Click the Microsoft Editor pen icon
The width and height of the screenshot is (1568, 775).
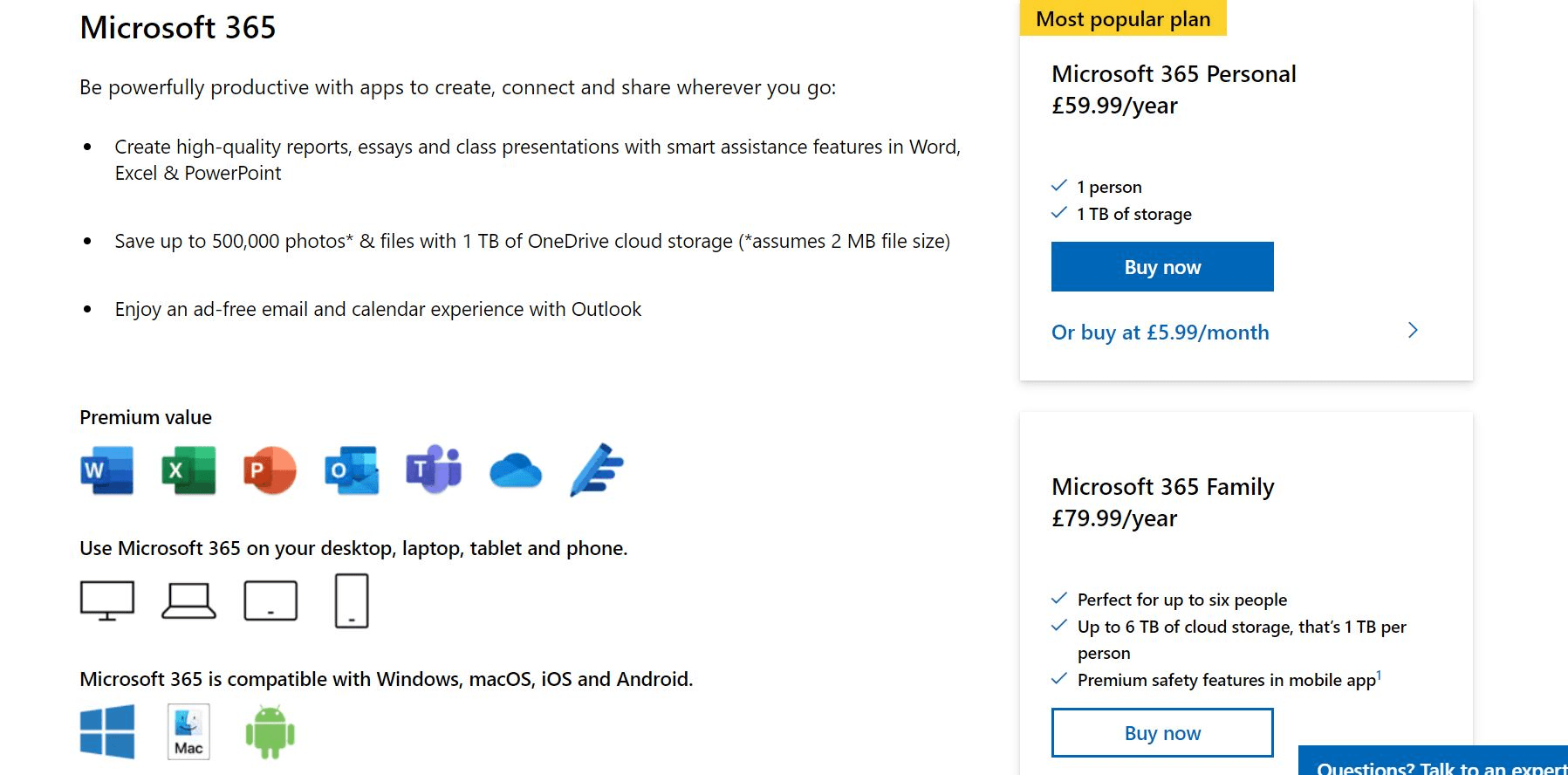click(x=597, y=470)
